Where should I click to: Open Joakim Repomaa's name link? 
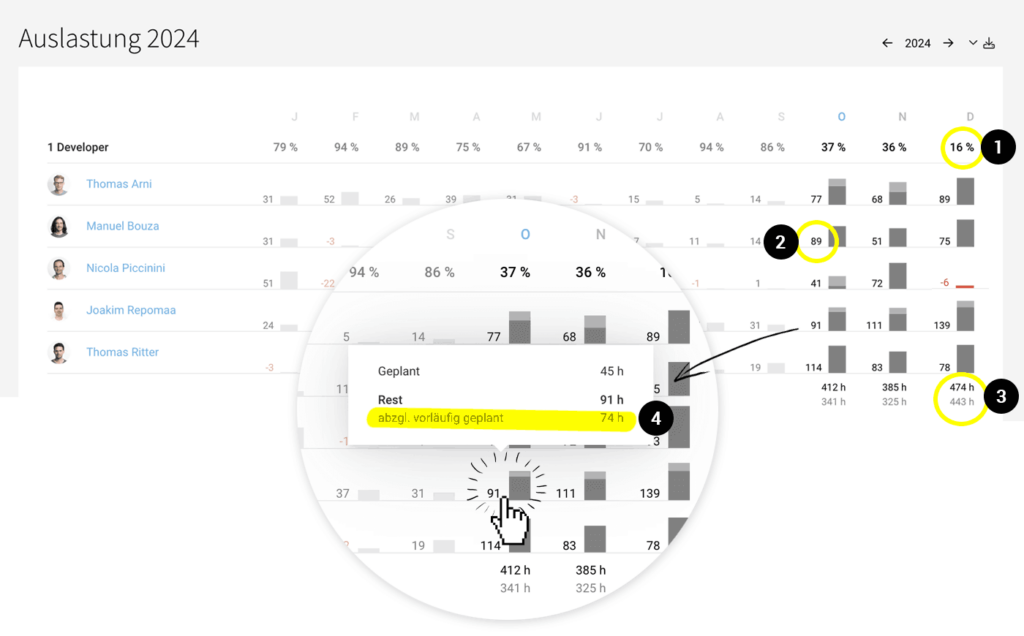[131, 310]
